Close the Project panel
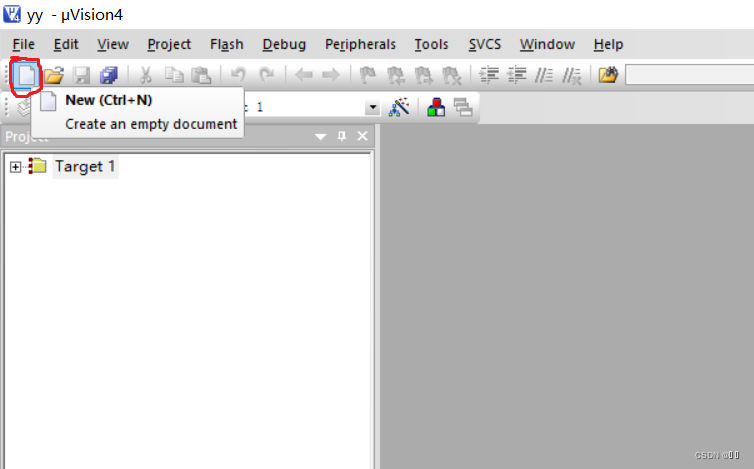This screenshot has height=469, width=754. pos(363,136)
